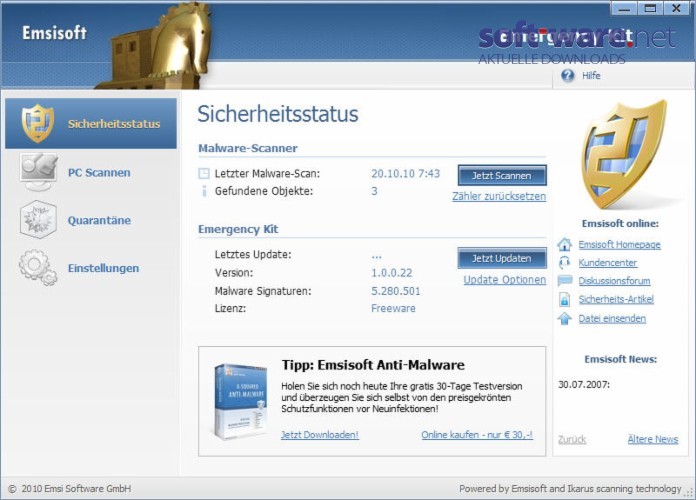Screen dimensions: 696x500
Task: Go to PC Scannen
Action: [99, 172]
